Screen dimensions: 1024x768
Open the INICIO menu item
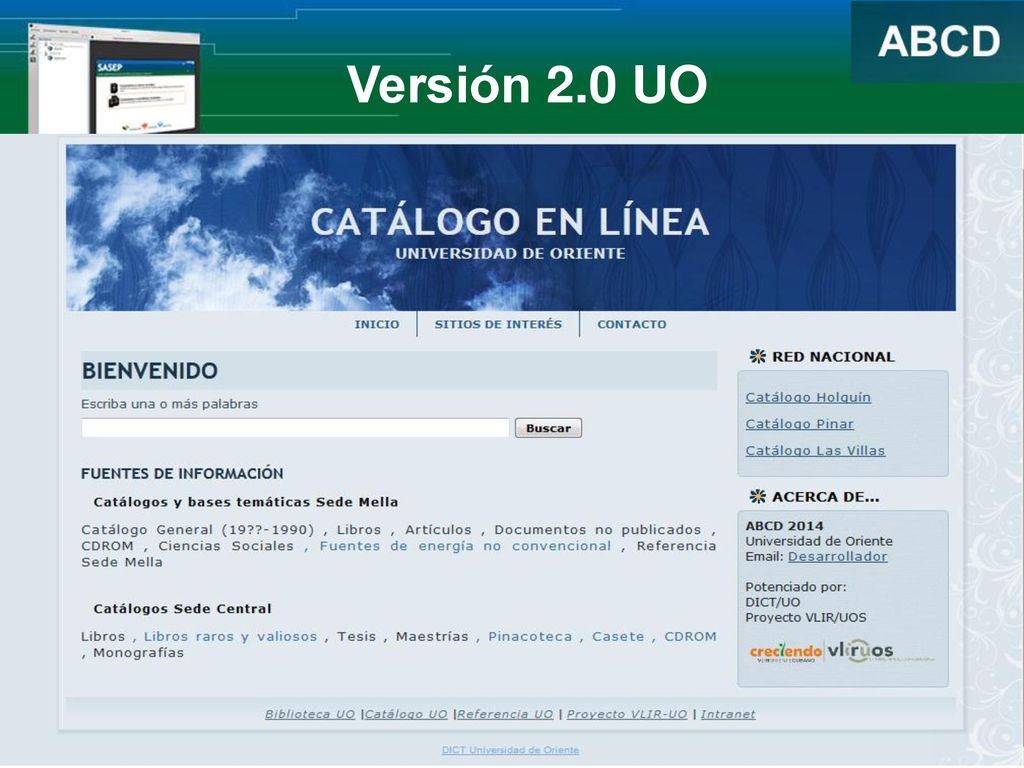point(377,325)
